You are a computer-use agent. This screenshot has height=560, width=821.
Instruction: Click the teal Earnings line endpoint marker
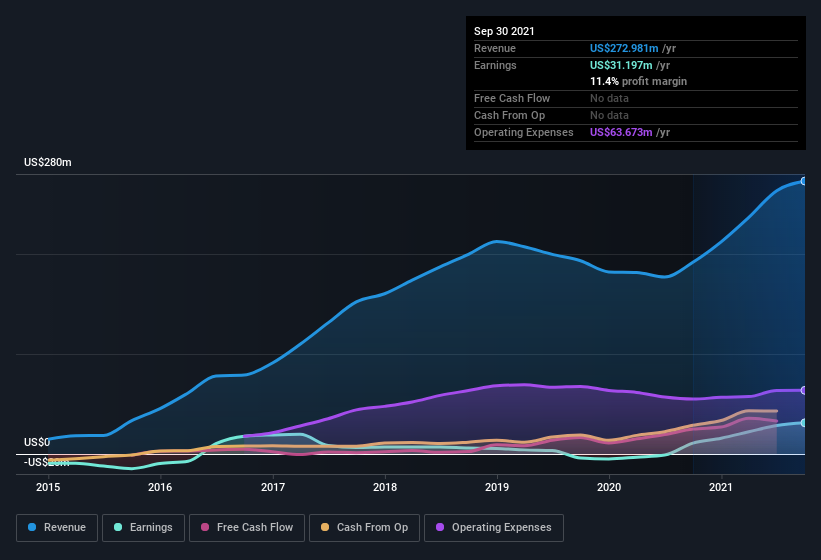tap(803, 423)
